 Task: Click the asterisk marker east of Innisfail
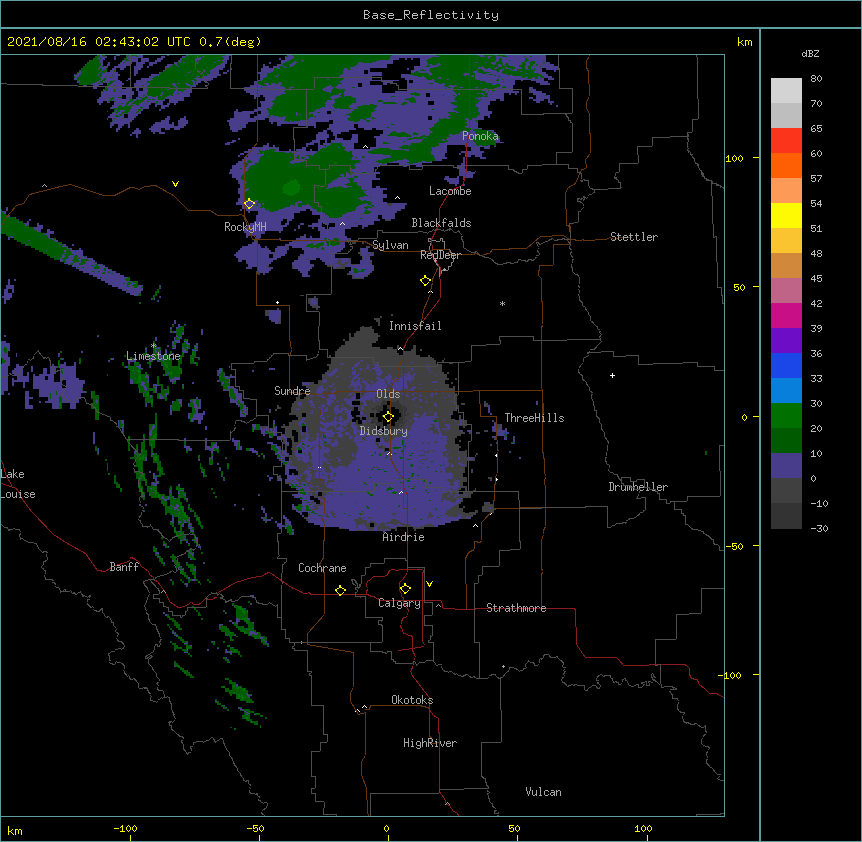click(502, 303)
